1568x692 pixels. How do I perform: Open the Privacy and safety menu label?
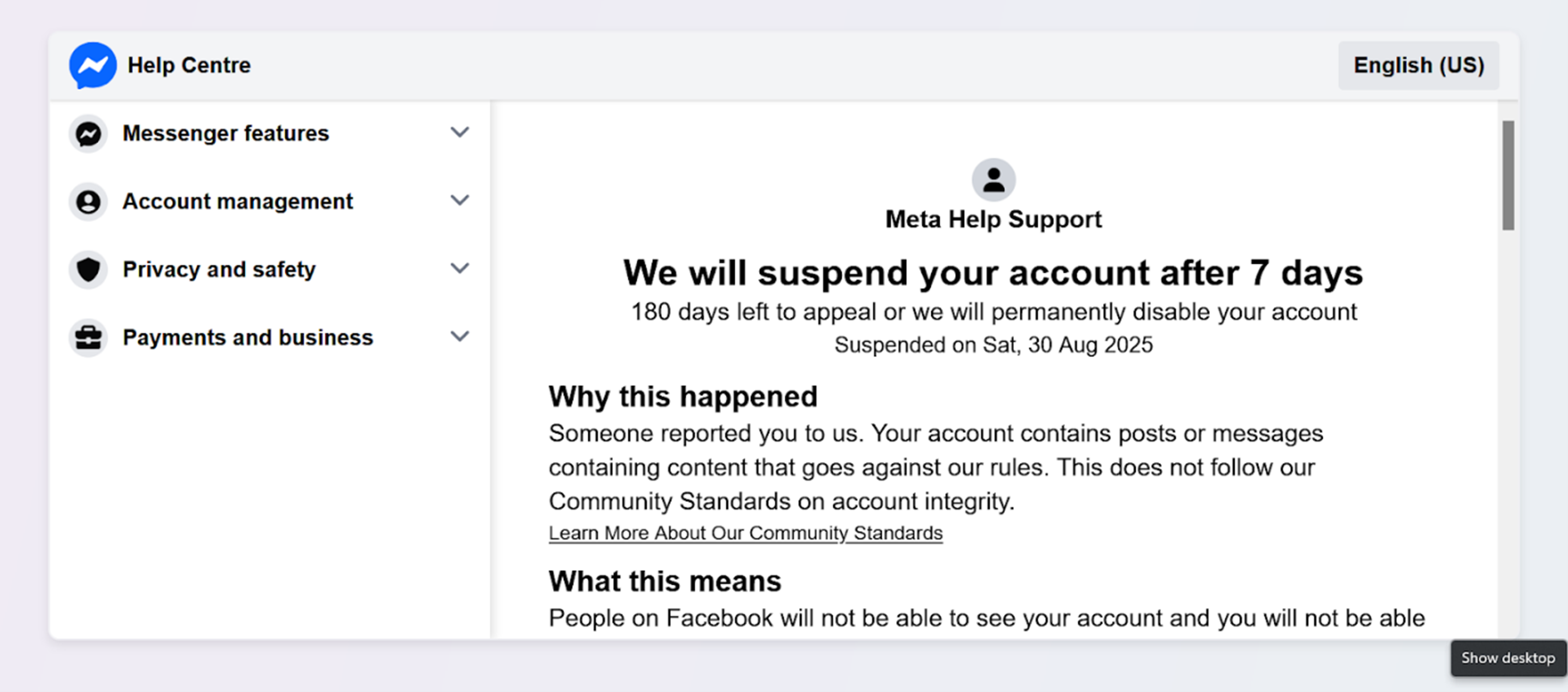[x=219, y=269]
